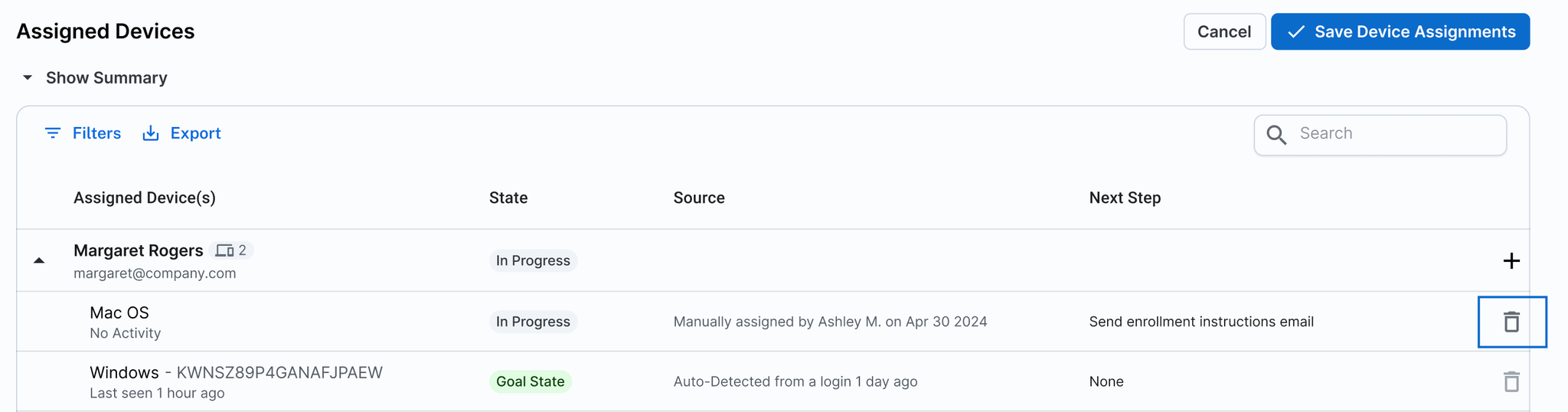Viewport: 1568px width, 412px height.
Task: Cancel device assignment changes
Action: pyautogui.click(x=1223, y=32)
